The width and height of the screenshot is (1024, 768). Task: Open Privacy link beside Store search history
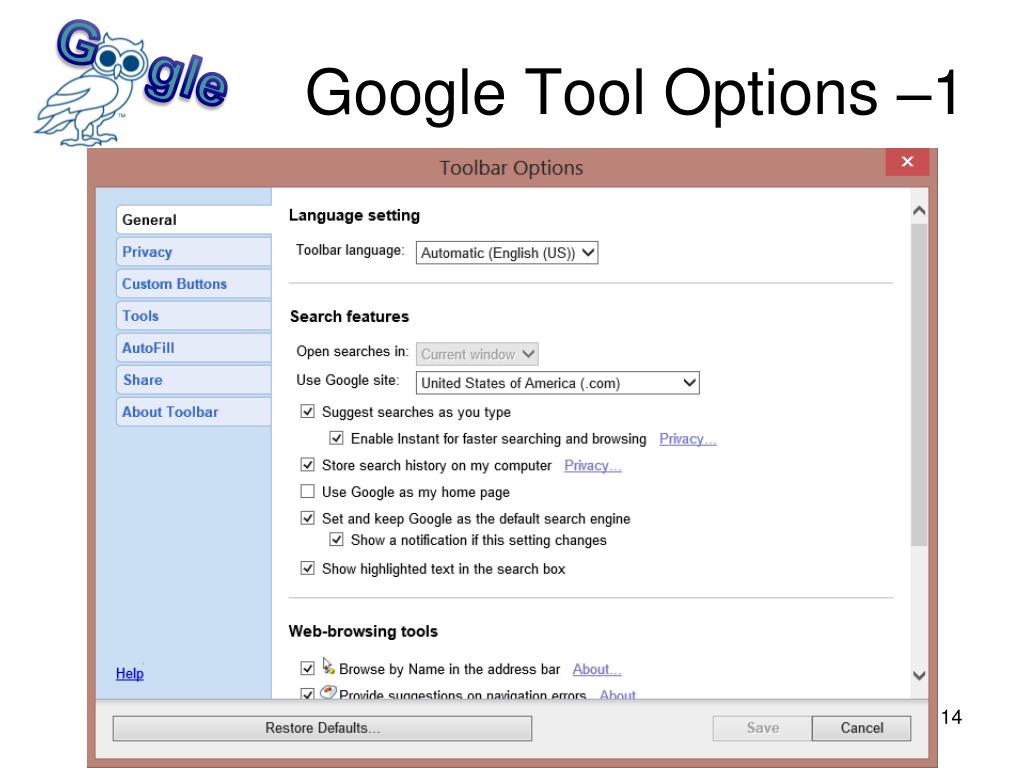593,466
